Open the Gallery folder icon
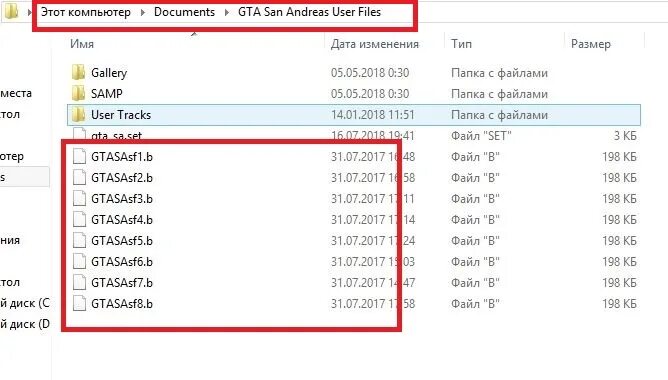This screenshot has width=668, height=380. [79, 72]
